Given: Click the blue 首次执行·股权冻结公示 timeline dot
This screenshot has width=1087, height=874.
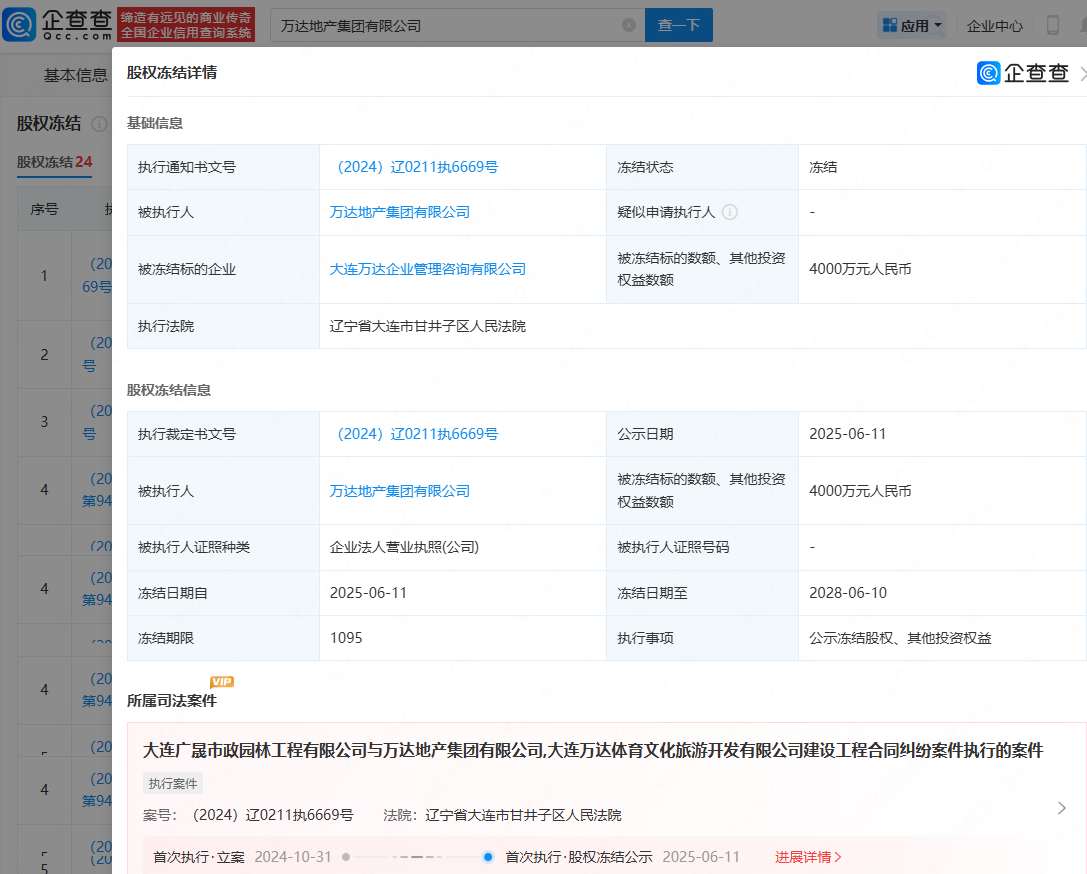Looking at the screenshot, I should (488, 857).
